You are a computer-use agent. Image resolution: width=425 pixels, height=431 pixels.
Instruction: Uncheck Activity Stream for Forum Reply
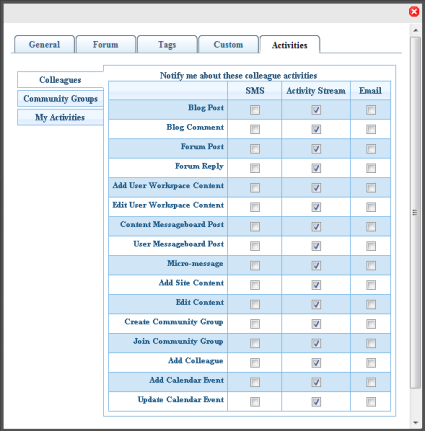(x=316, y=168)
